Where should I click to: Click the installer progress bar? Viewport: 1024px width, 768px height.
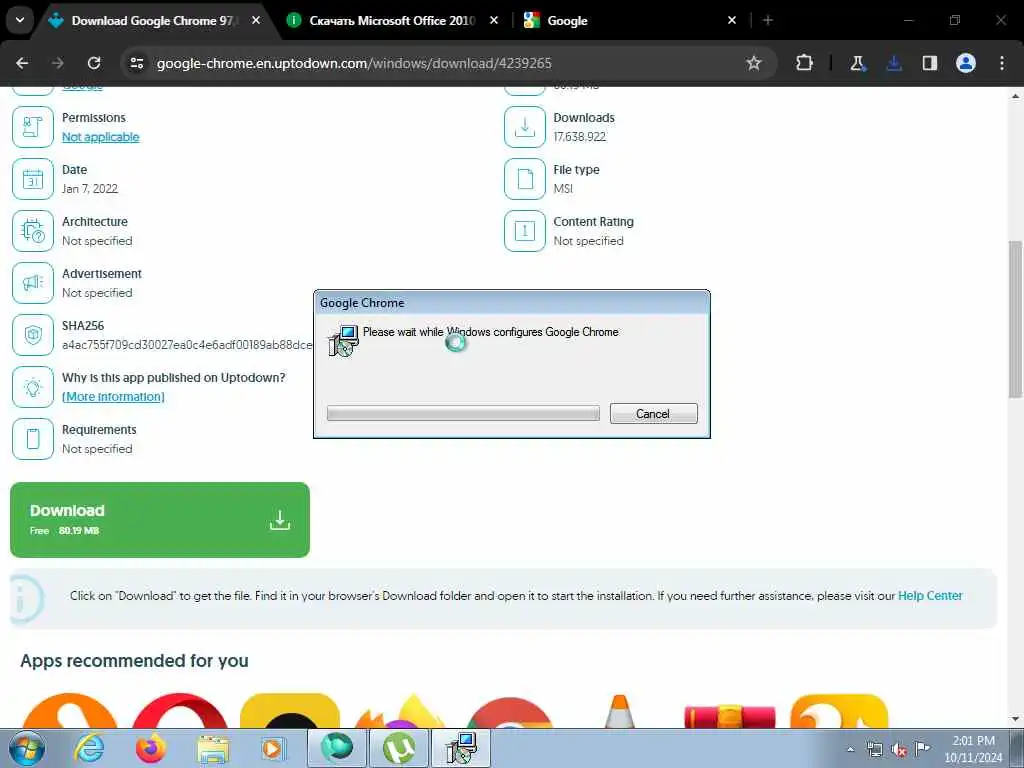(463, 413)
